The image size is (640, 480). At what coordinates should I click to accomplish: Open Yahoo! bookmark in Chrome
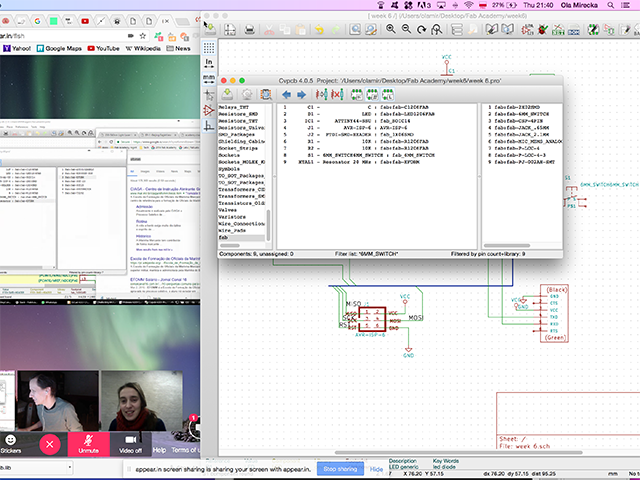[x=17, y=49]
